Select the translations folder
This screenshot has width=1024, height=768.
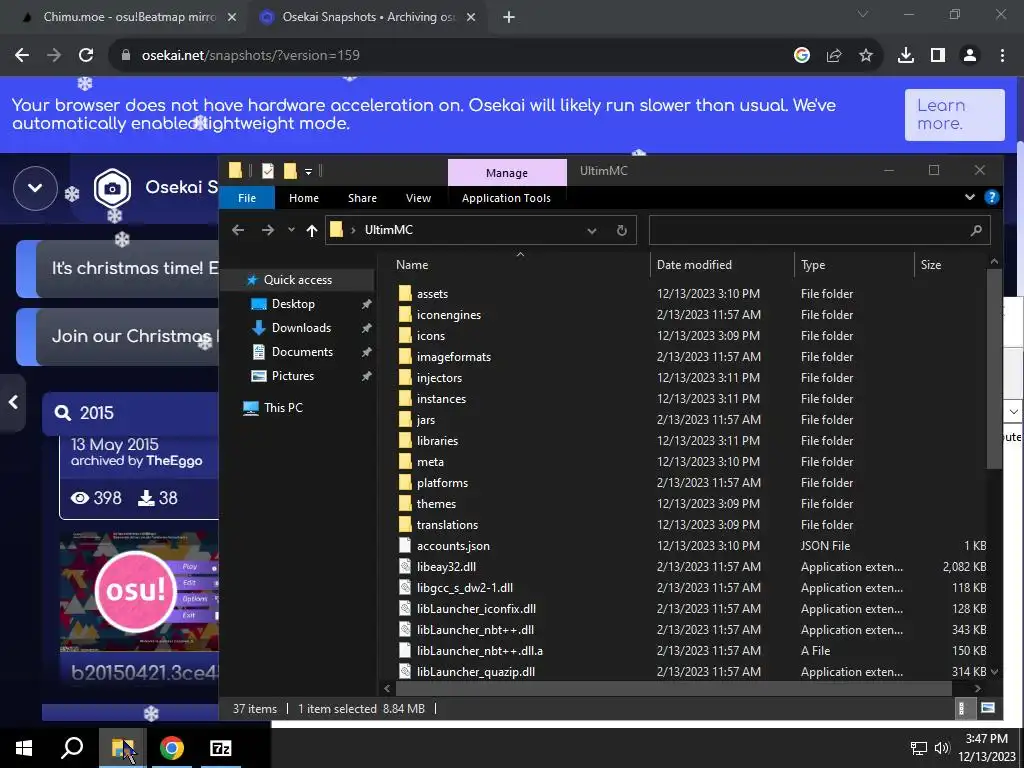(447, 524)
